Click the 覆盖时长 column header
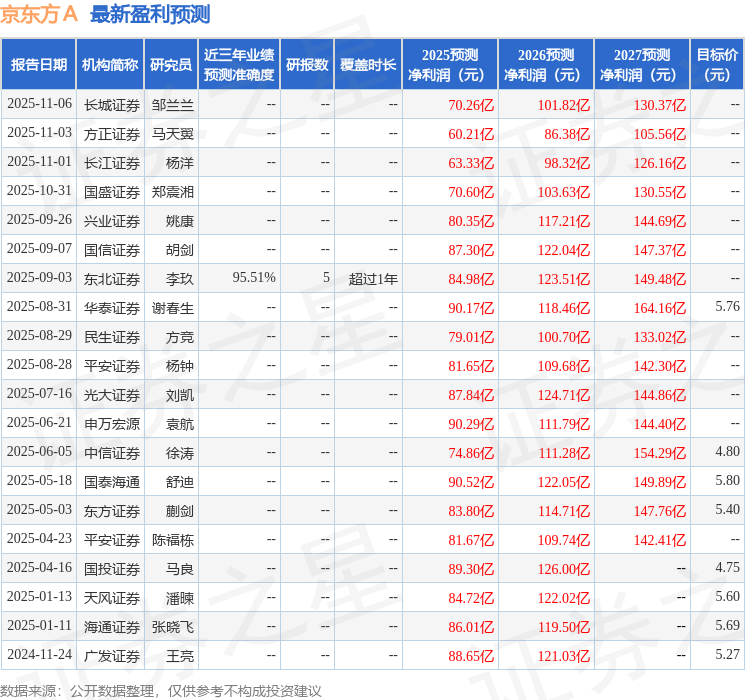This screenshot has height=700, width=745. [367, 64]
